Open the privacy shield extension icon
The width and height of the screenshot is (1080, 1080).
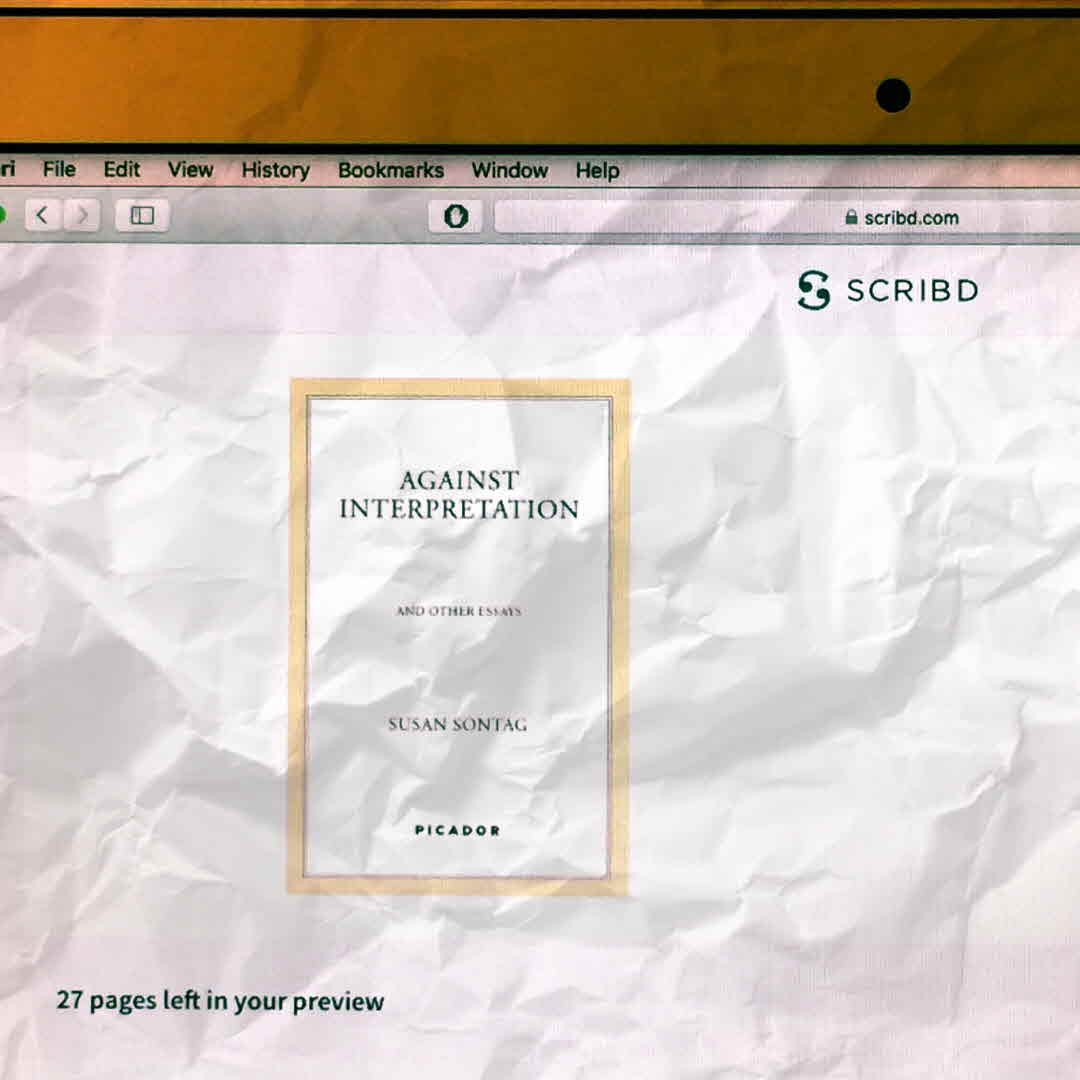[456, 216]
